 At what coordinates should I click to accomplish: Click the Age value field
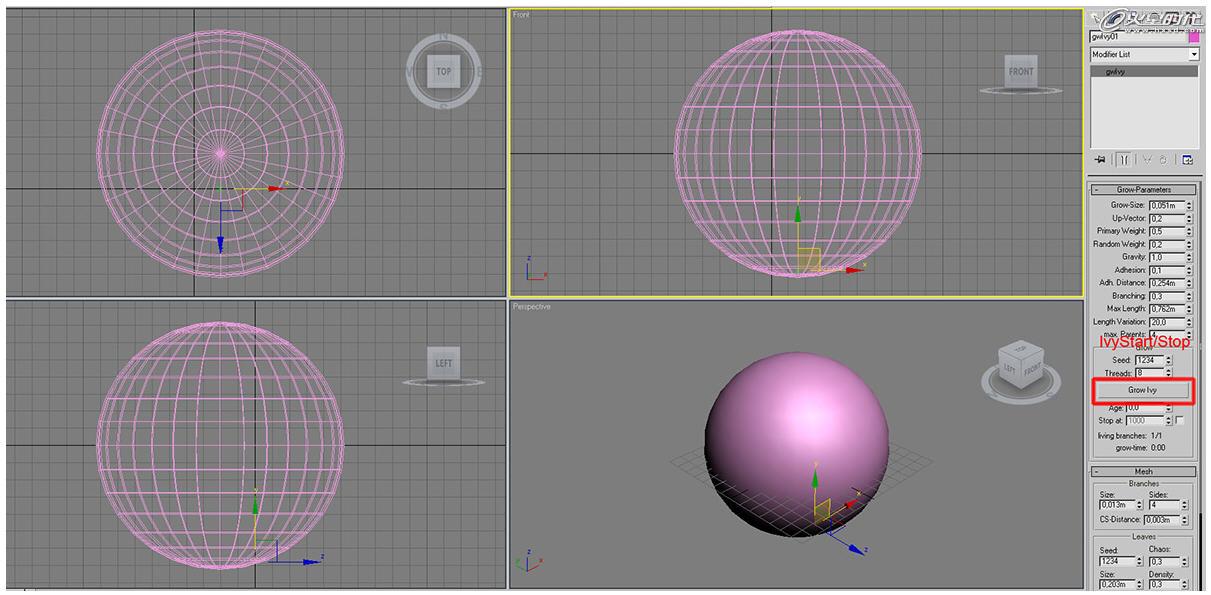click(1146, 408)
